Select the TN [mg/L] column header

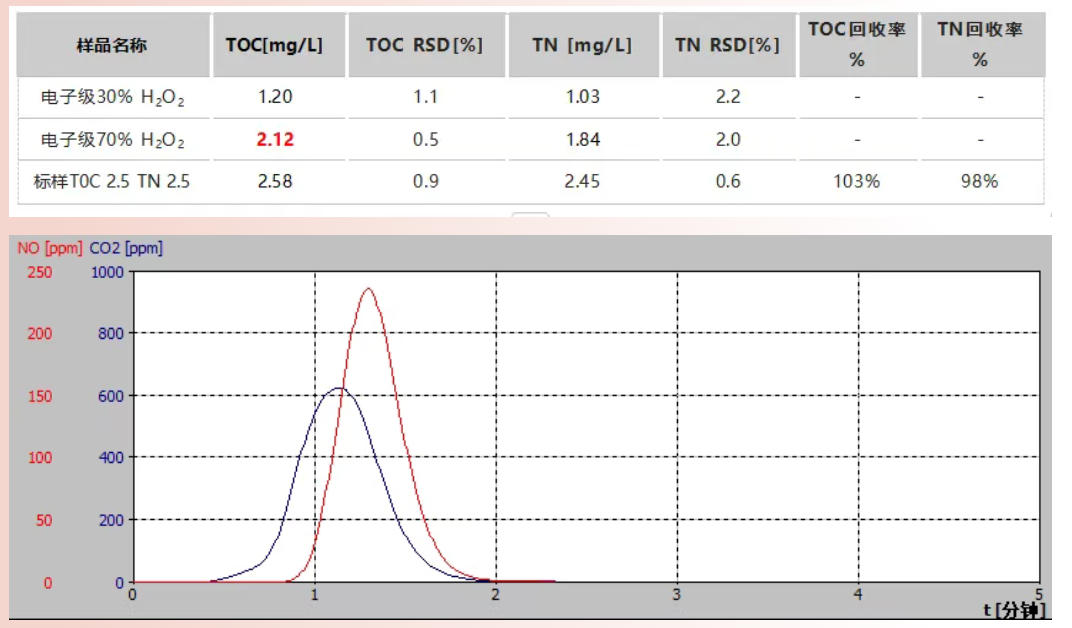(x=582, y=46)
